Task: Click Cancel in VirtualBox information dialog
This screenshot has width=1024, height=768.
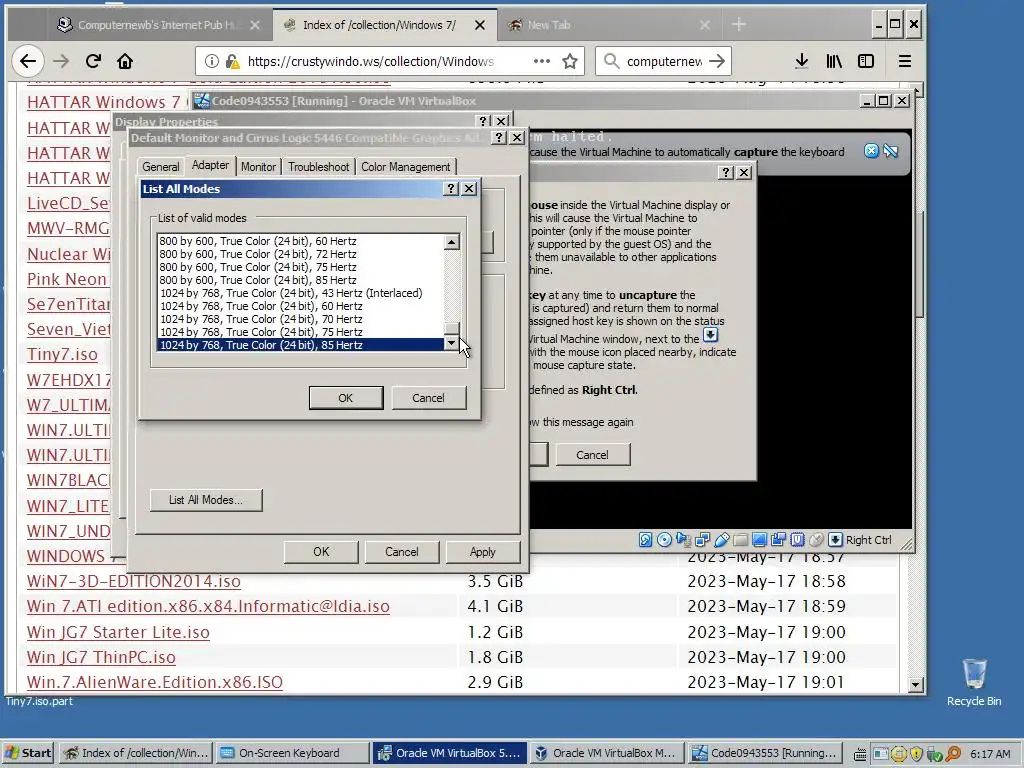Action: pos(592,455)
